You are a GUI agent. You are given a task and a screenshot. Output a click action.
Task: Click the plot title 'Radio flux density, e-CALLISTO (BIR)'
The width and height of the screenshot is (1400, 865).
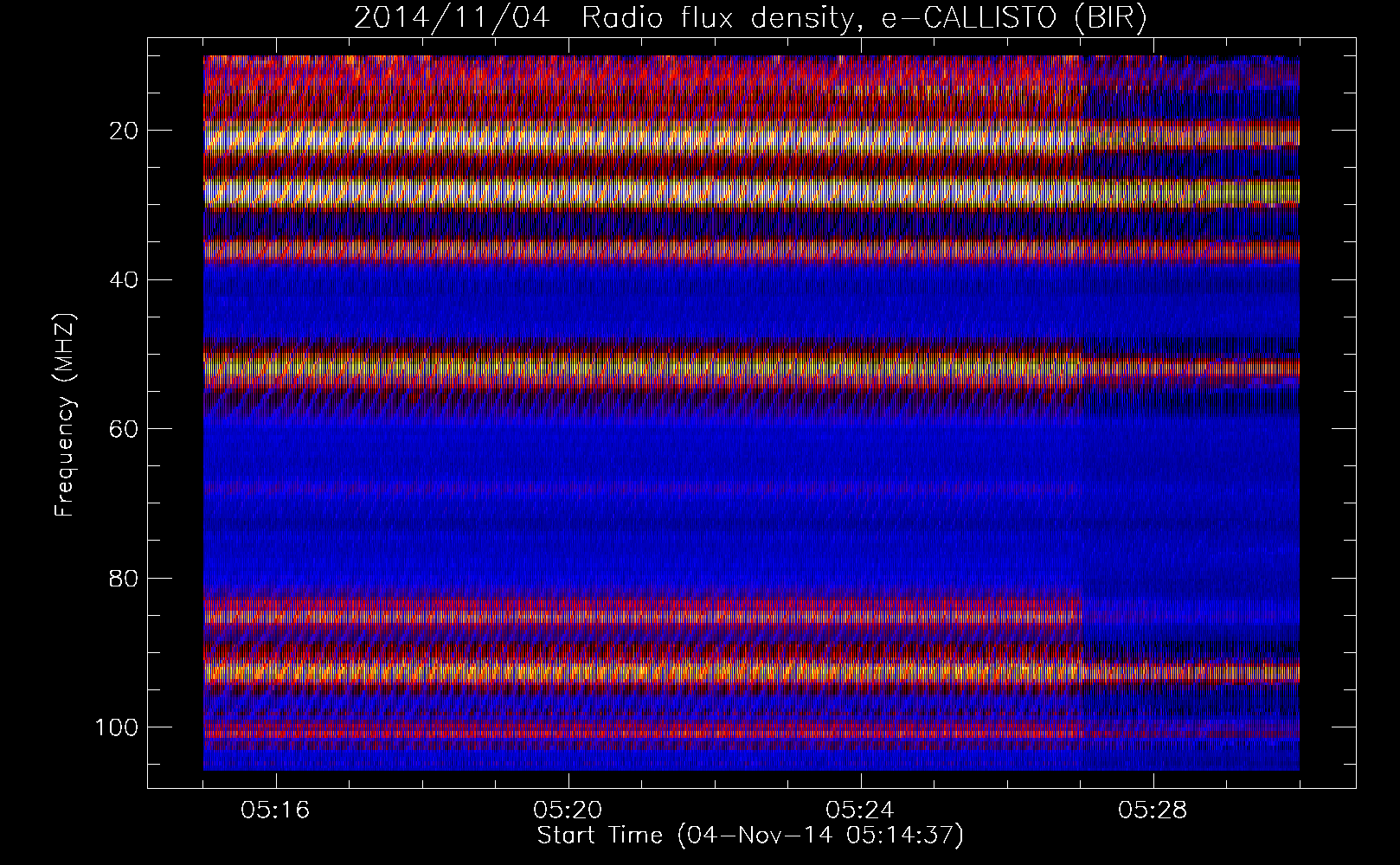(x=864, y=18)
